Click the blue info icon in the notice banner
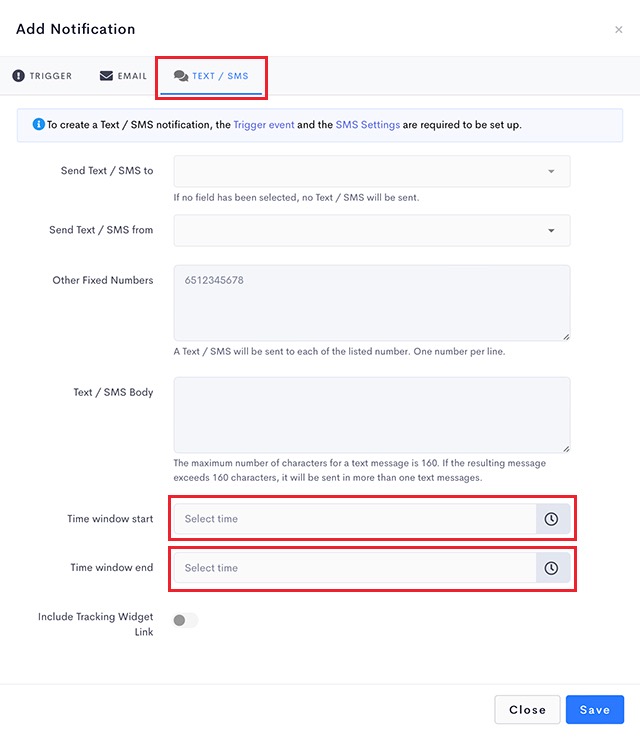 tap(39, 124)
